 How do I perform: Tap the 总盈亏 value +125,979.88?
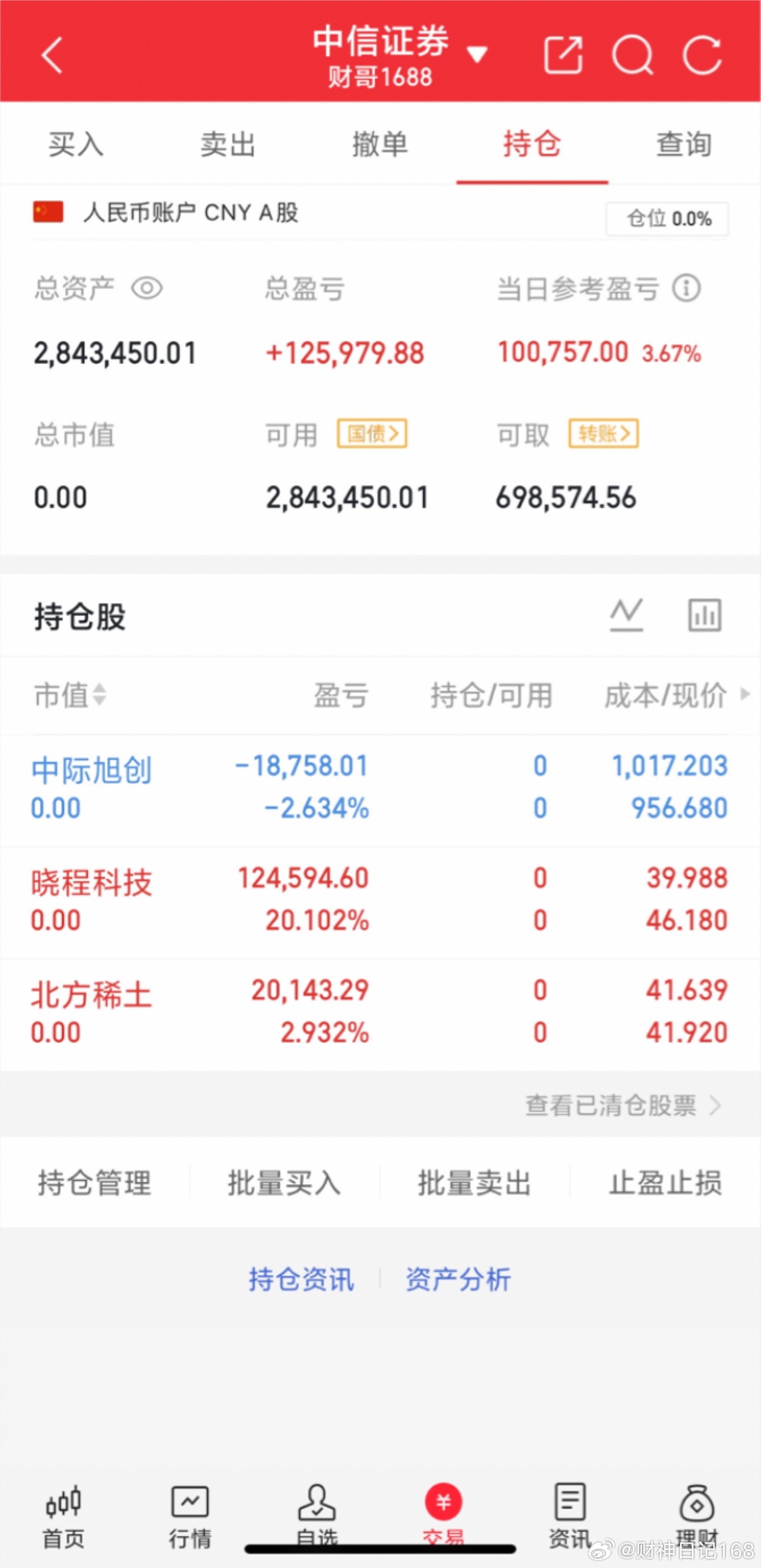[344, 353]
